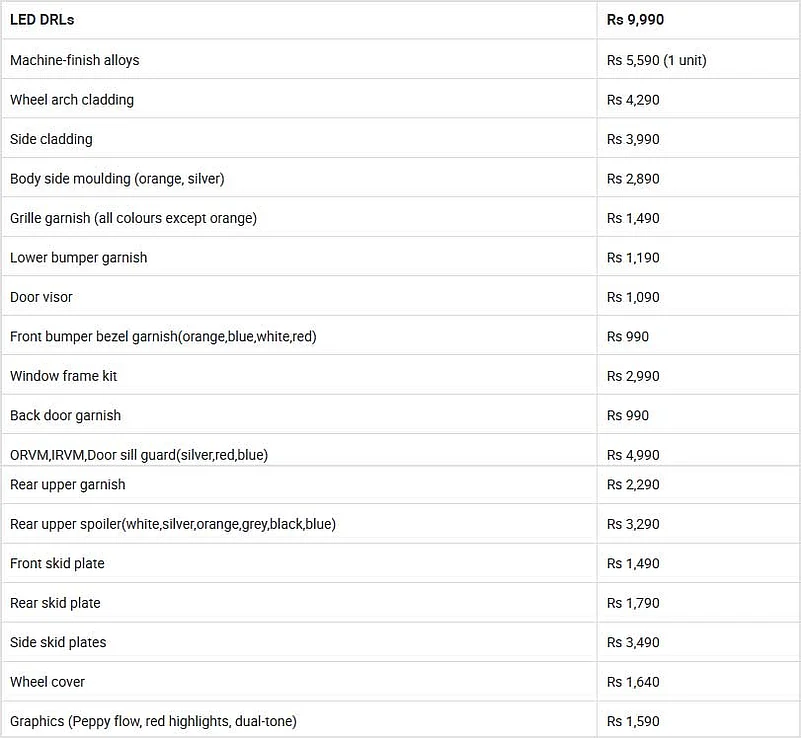Select the ORVM, IRVM, Door sill guard cell
Image resolution: width=801 pixels, height=738 pixels.
139,455
